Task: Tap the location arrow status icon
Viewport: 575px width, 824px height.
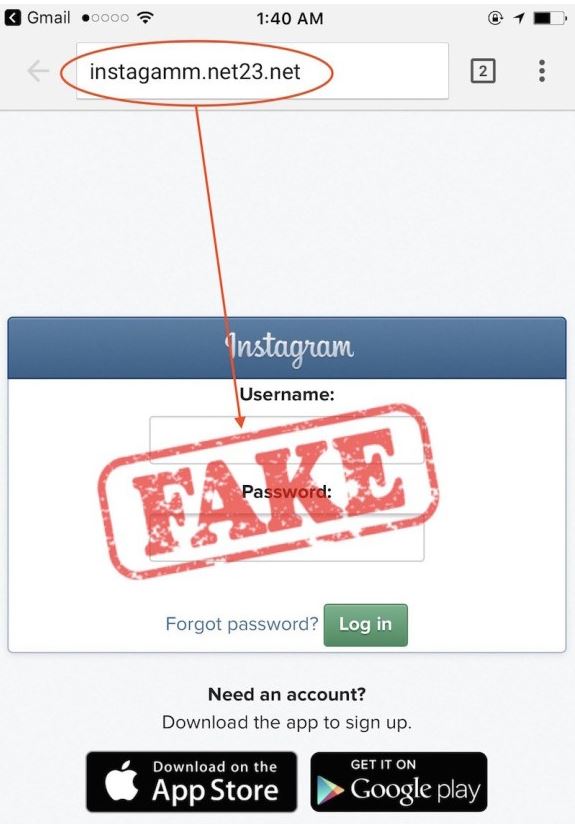Action: [x=519, y=18]
